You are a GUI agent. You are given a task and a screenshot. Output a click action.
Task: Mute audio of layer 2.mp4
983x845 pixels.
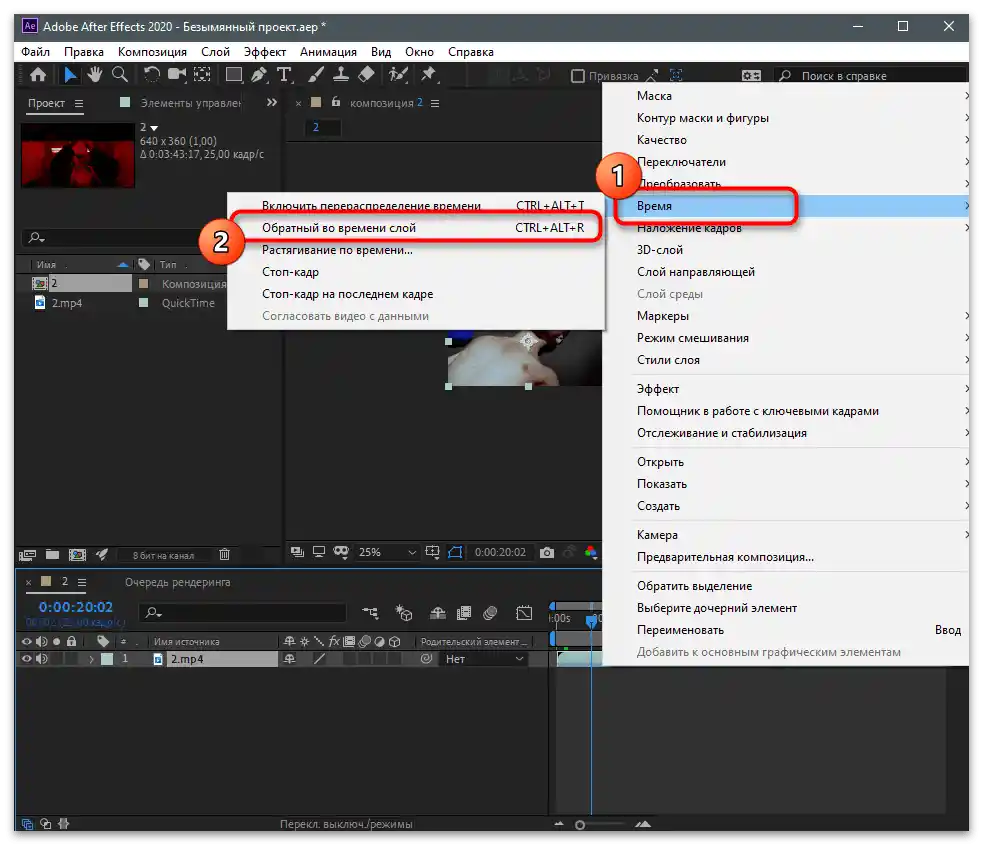[x=41, y=659]
